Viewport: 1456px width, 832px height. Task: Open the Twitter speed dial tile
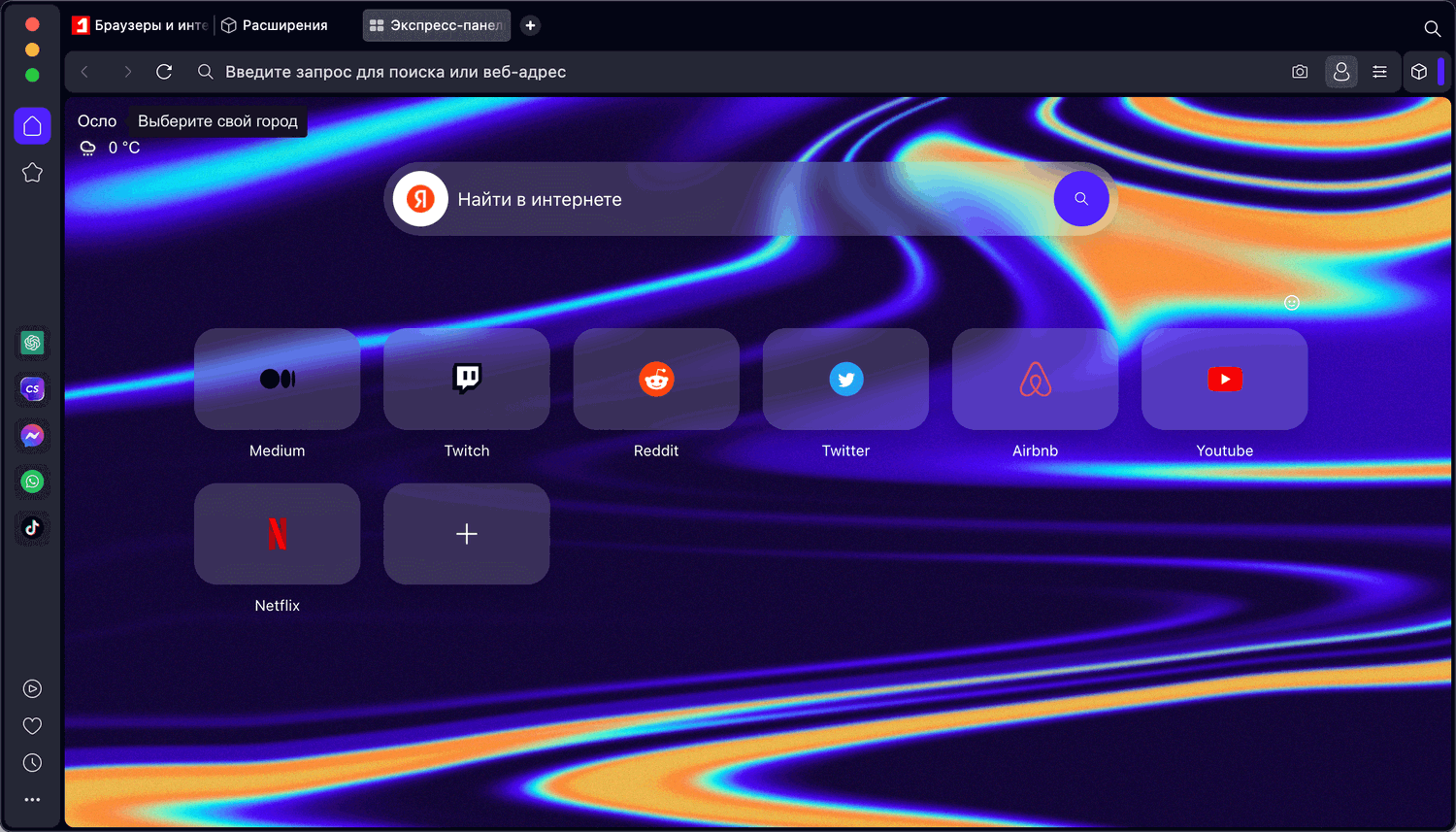[846, 379]
